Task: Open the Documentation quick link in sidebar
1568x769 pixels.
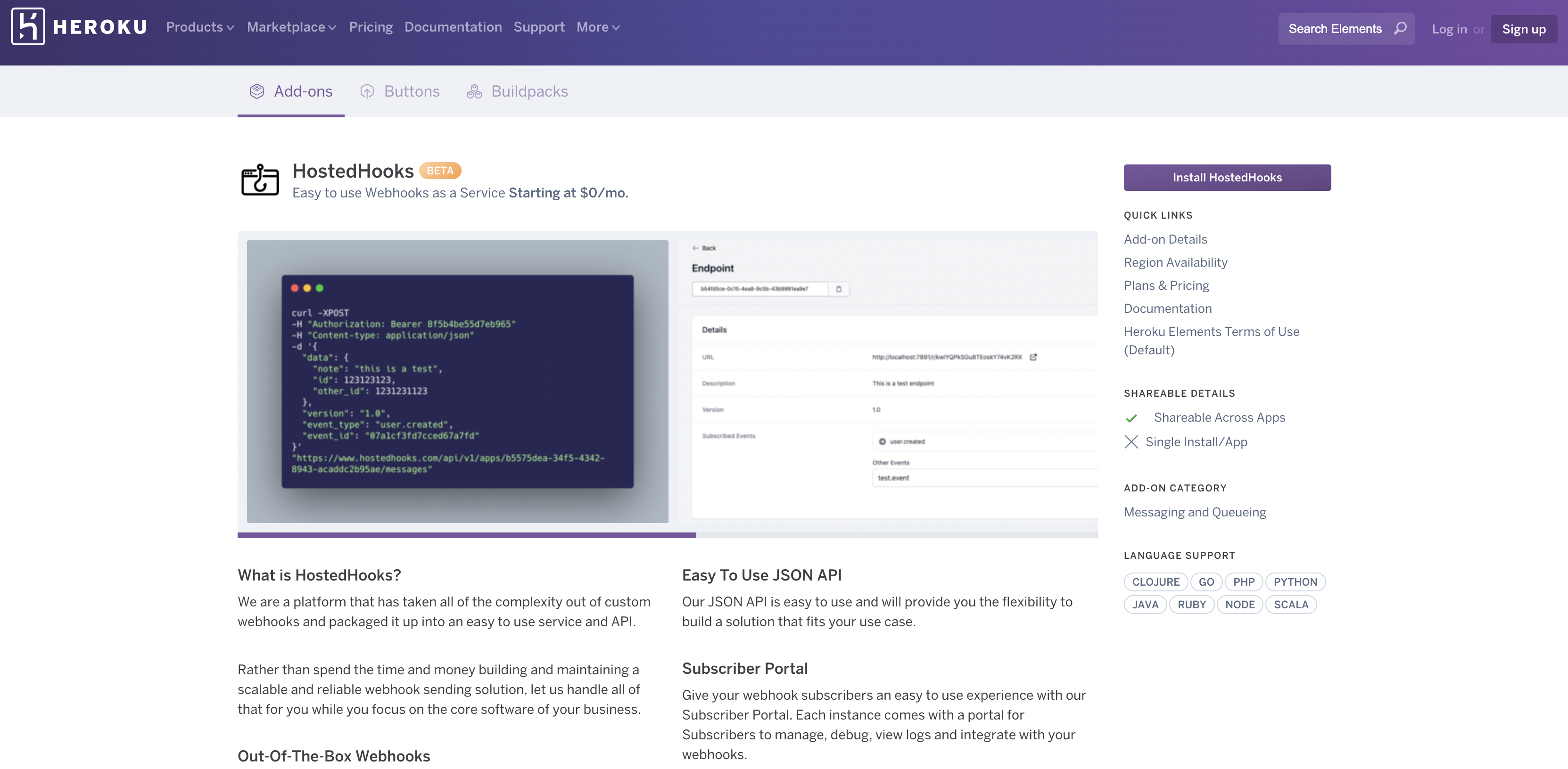Action: pos(1167,309)
